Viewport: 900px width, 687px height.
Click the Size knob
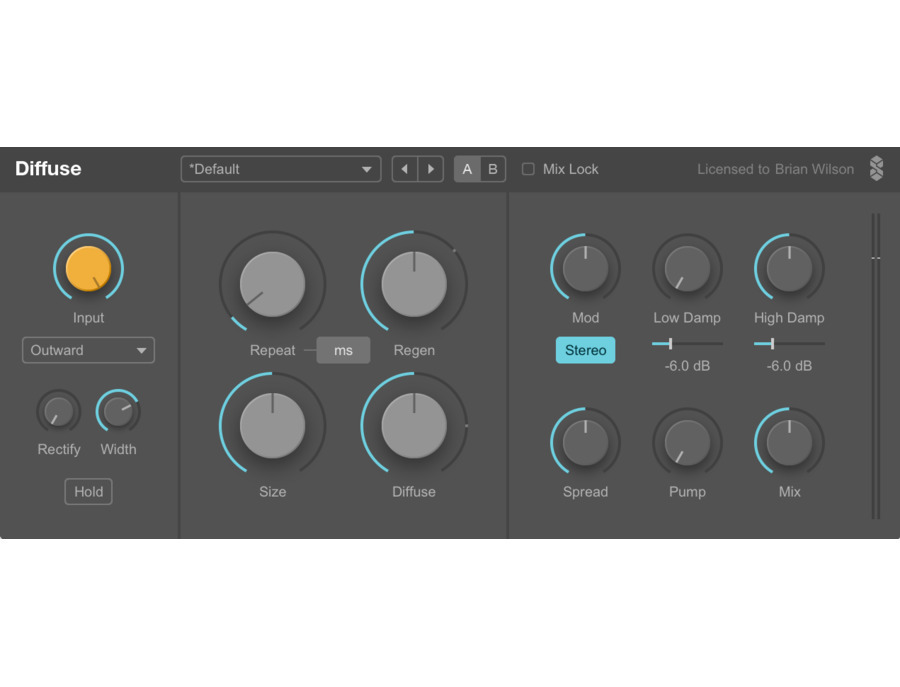[273, 426]
